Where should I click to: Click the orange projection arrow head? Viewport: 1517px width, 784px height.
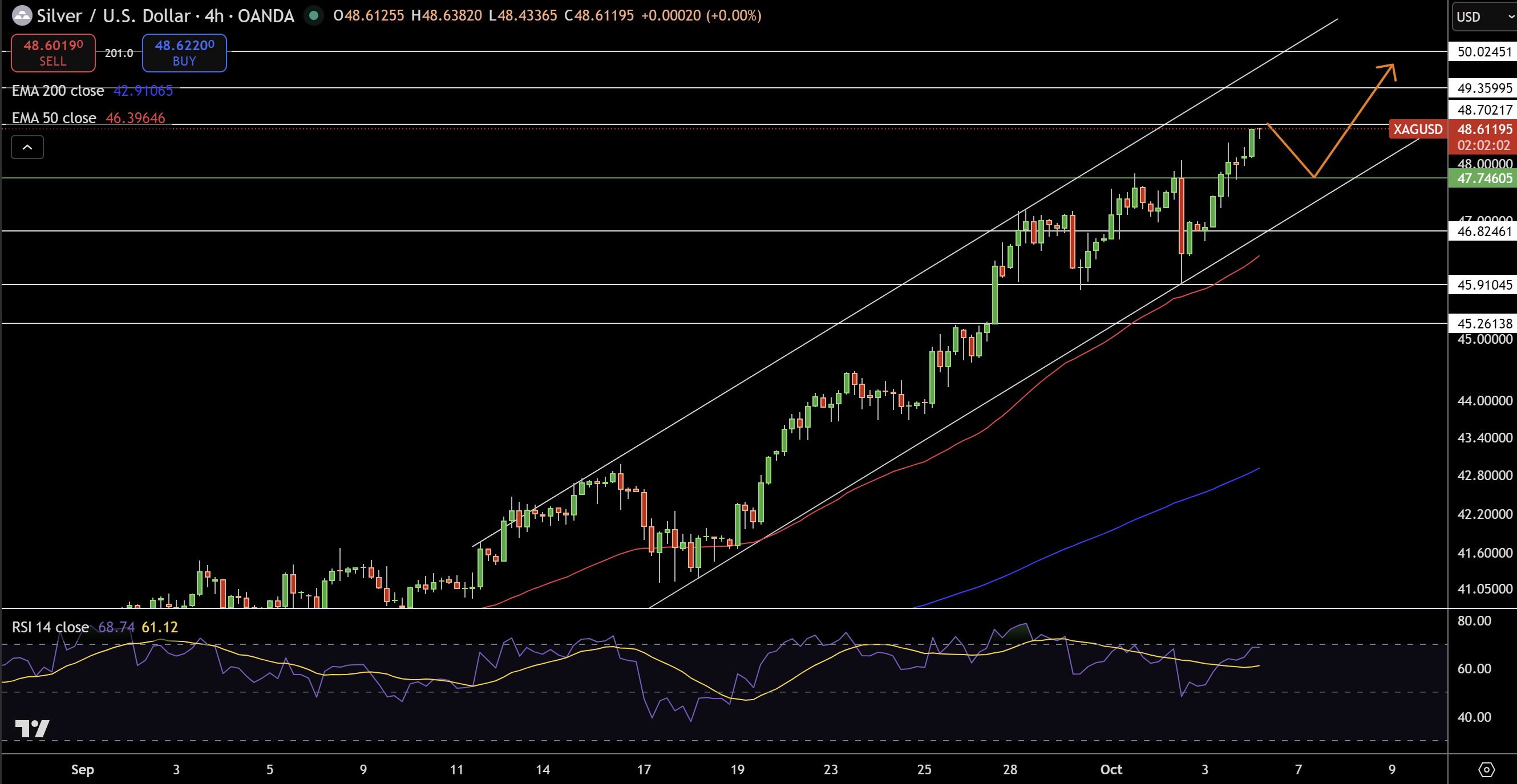pos(1389,70)
